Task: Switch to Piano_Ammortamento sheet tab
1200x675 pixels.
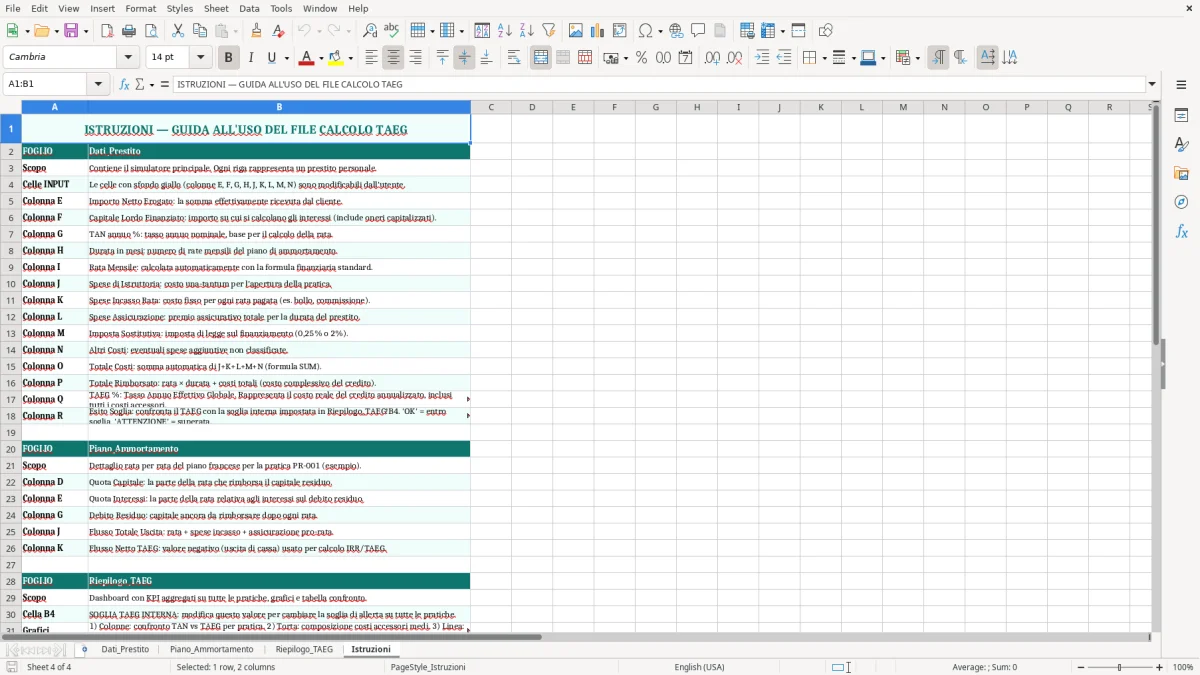Action: (212, 649)
